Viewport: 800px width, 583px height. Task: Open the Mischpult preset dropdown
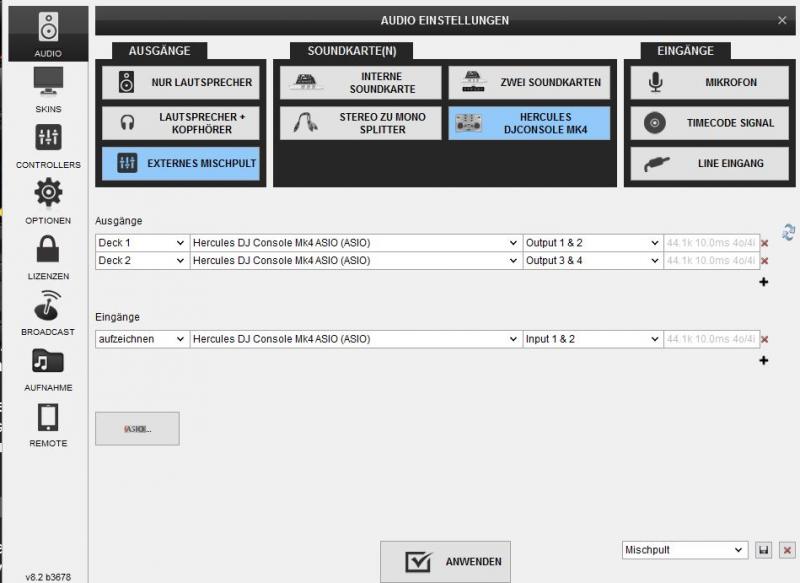(x=685, y=550)
